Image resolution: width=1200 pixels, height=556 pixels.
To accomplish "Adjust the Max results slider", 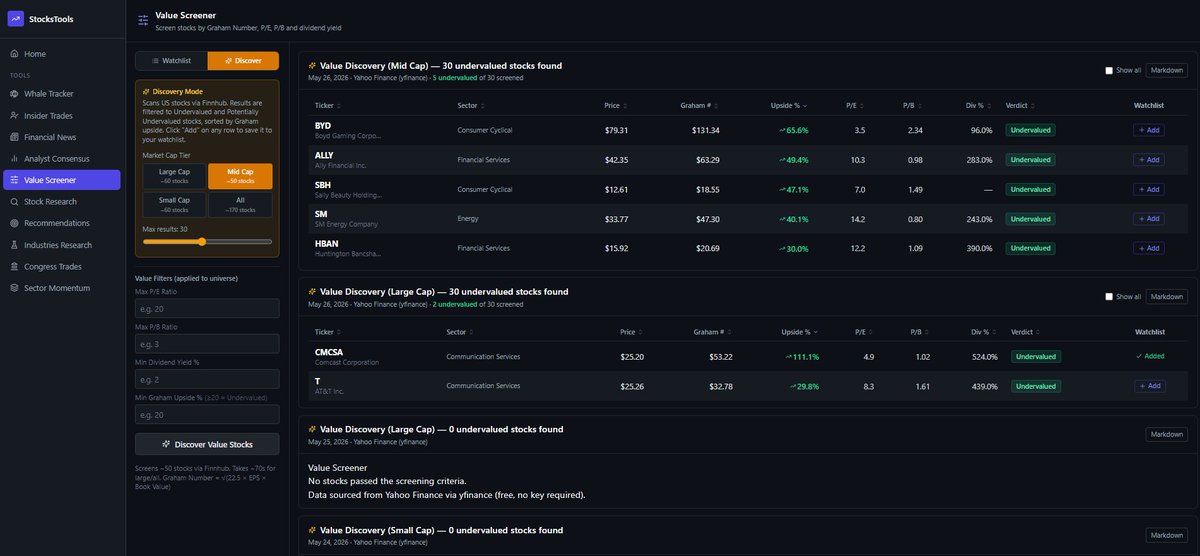I will coord(207,241).
